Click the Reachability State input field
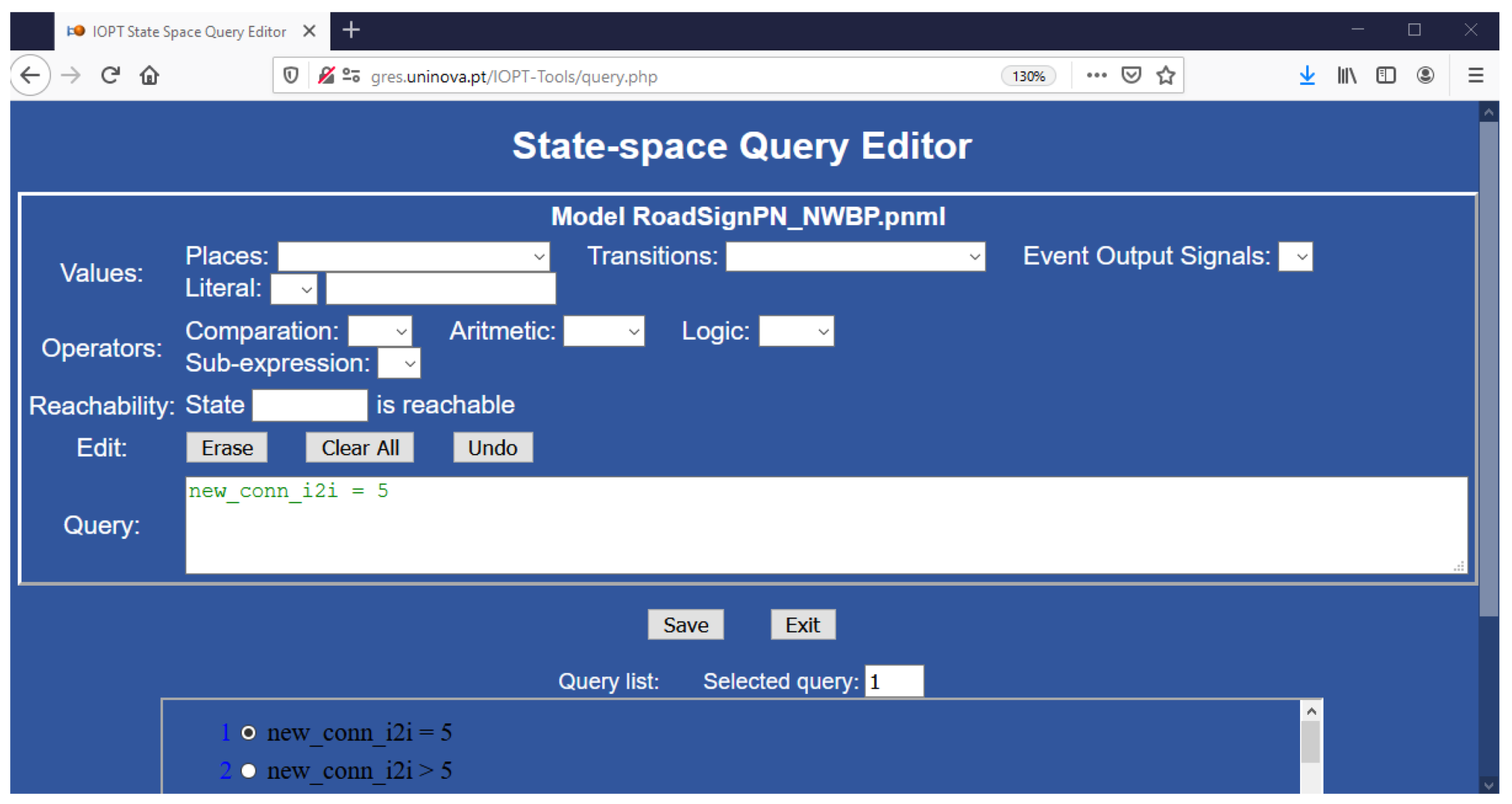The width and height of the screenshot is (1512, 804). [309, 406]
